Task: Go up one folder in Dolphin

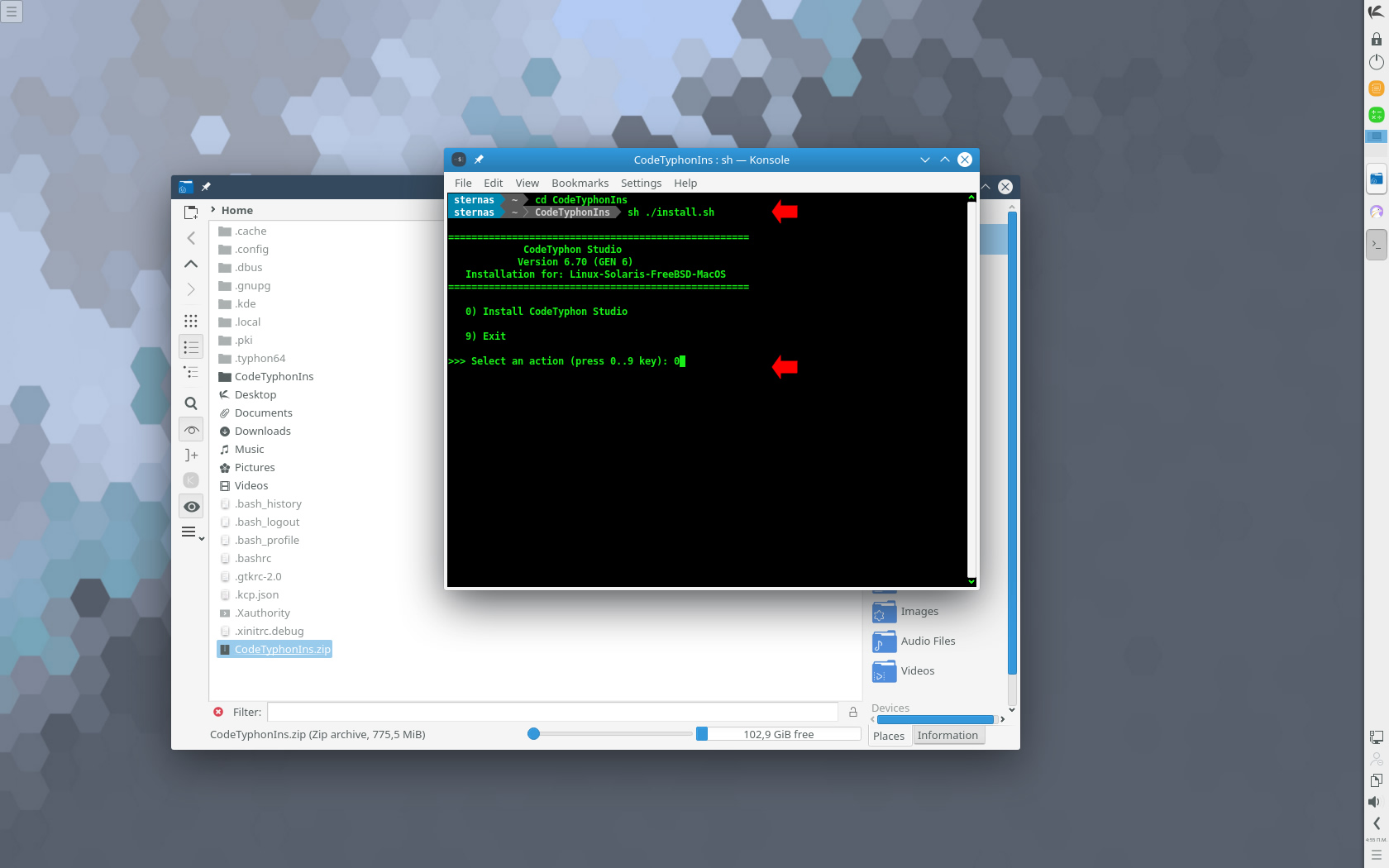Action: [x=191, y=264]
